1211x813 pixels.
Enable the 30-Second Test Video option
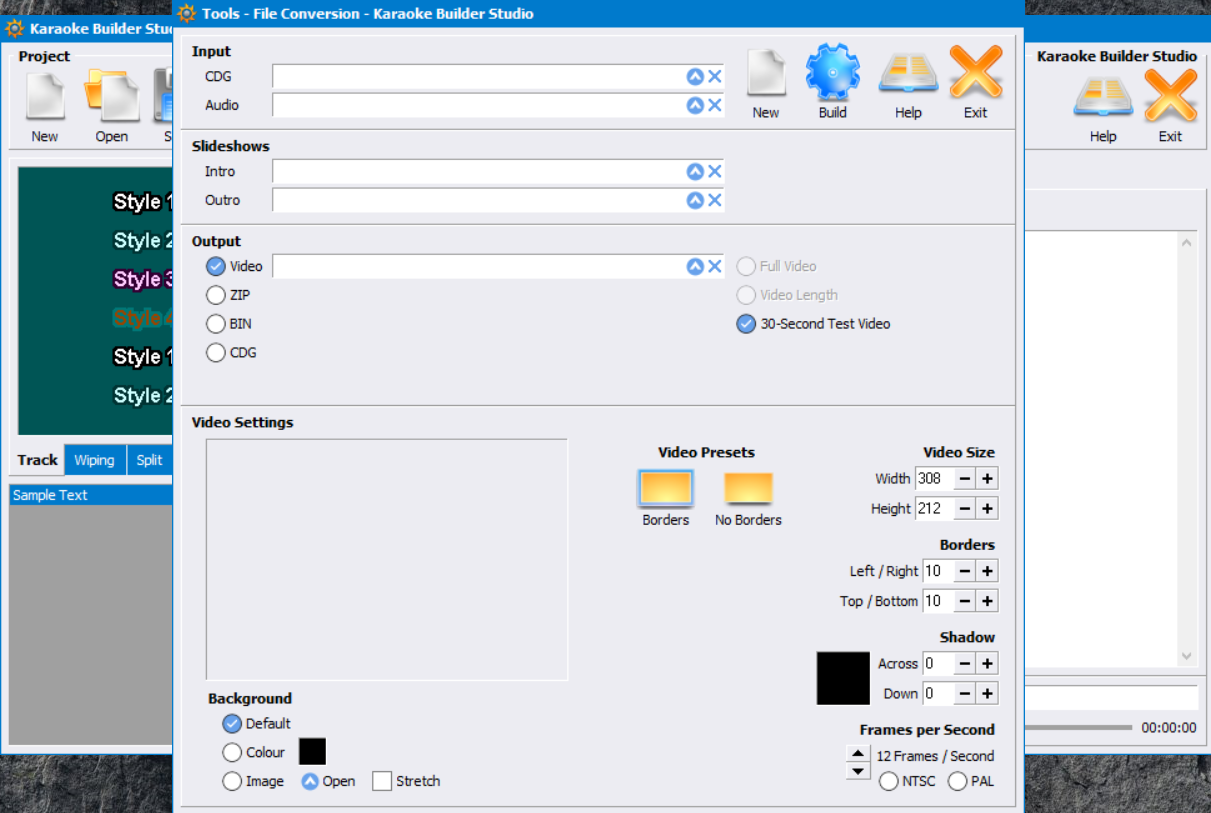coord(746,323)
